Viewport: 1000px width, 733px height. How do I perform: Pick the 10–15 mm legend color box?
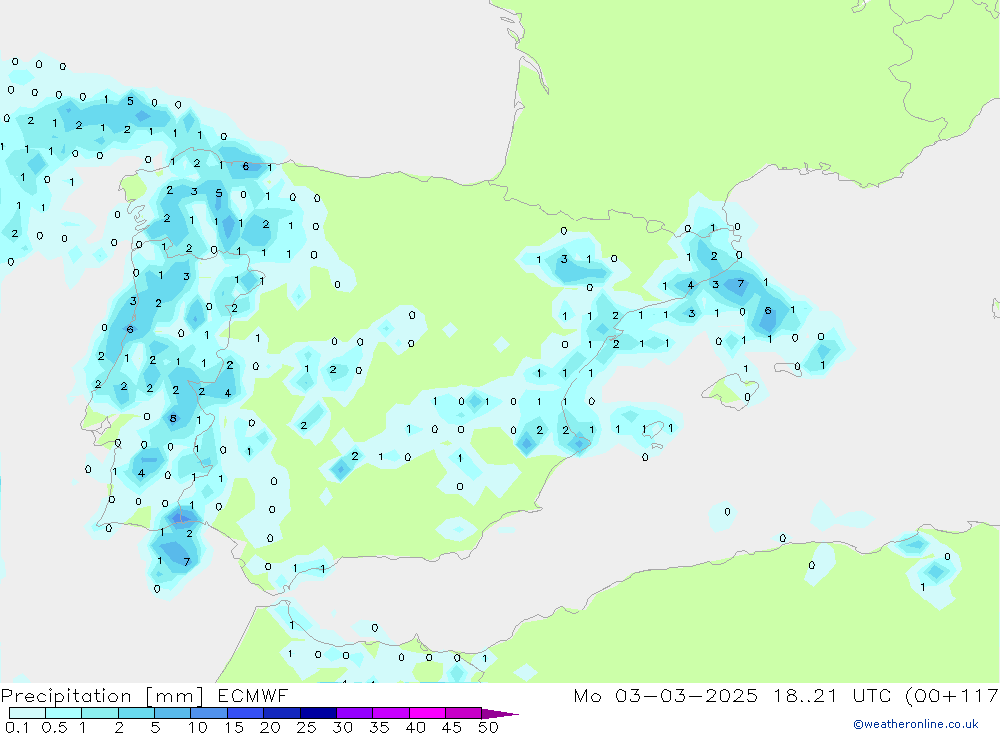tap(209, 713)
